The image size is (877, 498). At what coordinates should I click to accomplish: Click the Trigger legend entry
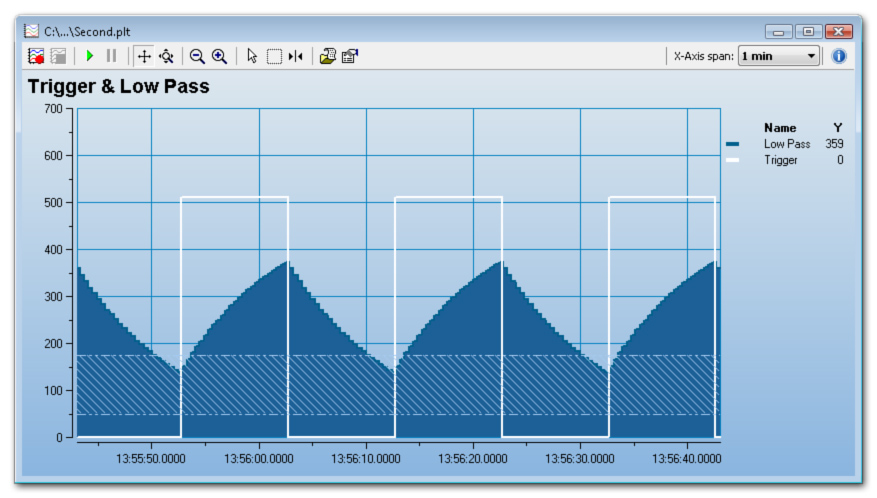pos(781,160)
